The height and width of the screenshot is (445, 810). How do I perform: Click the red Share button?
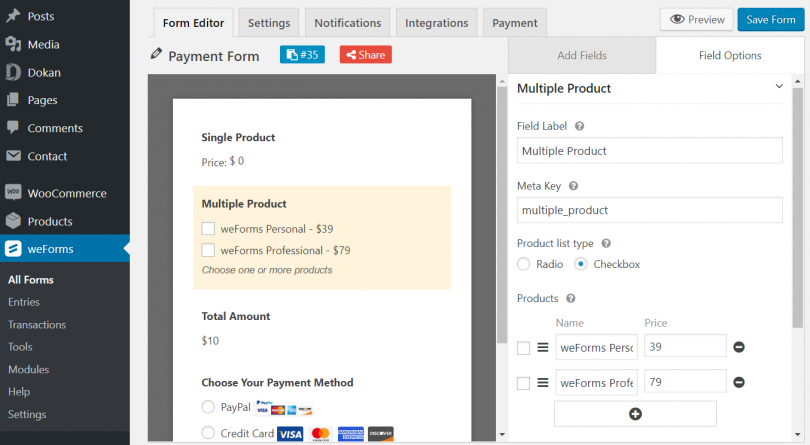[366, 54]
